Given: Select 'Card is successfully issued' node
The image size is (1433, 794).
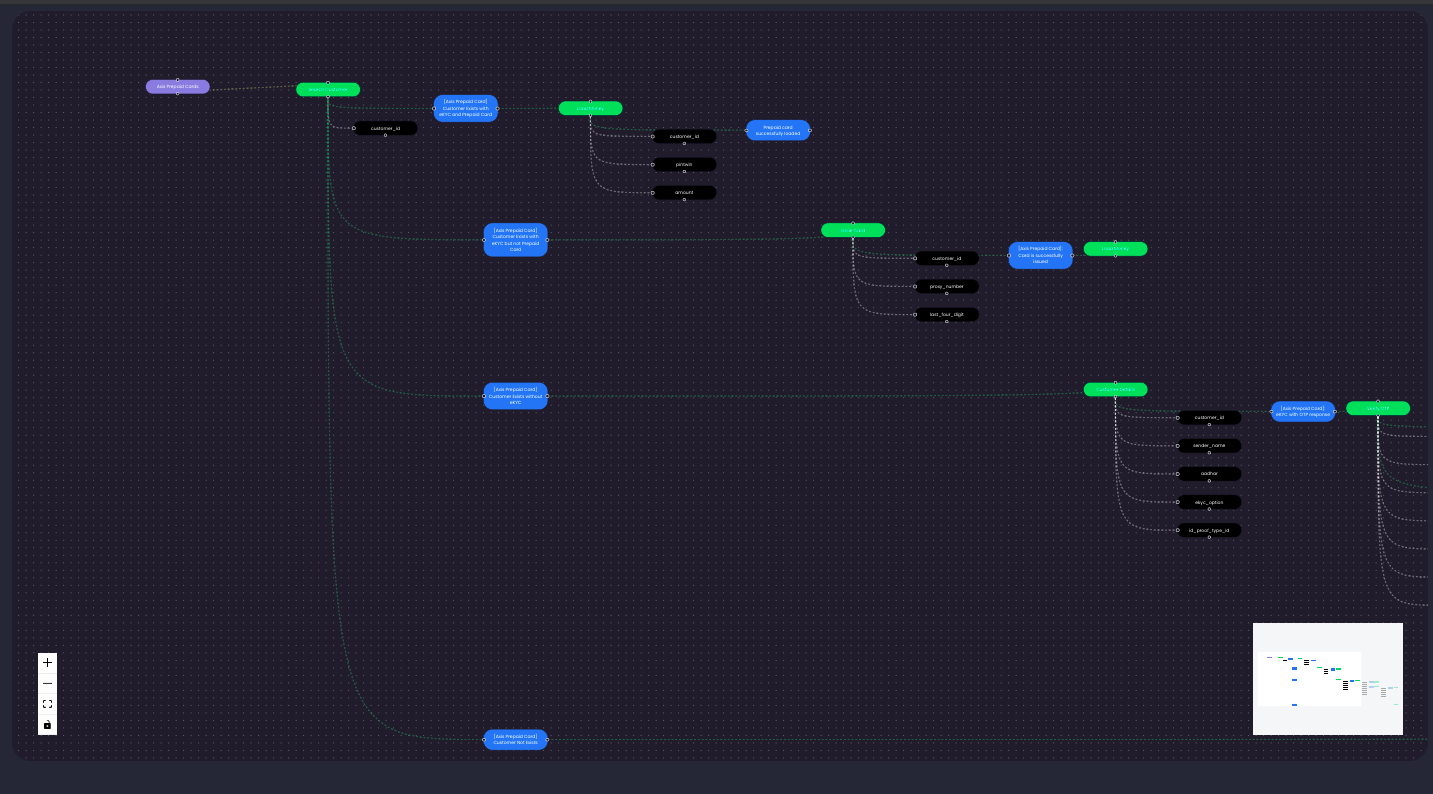Looking at the screenshot, I should coord(1040,255).
